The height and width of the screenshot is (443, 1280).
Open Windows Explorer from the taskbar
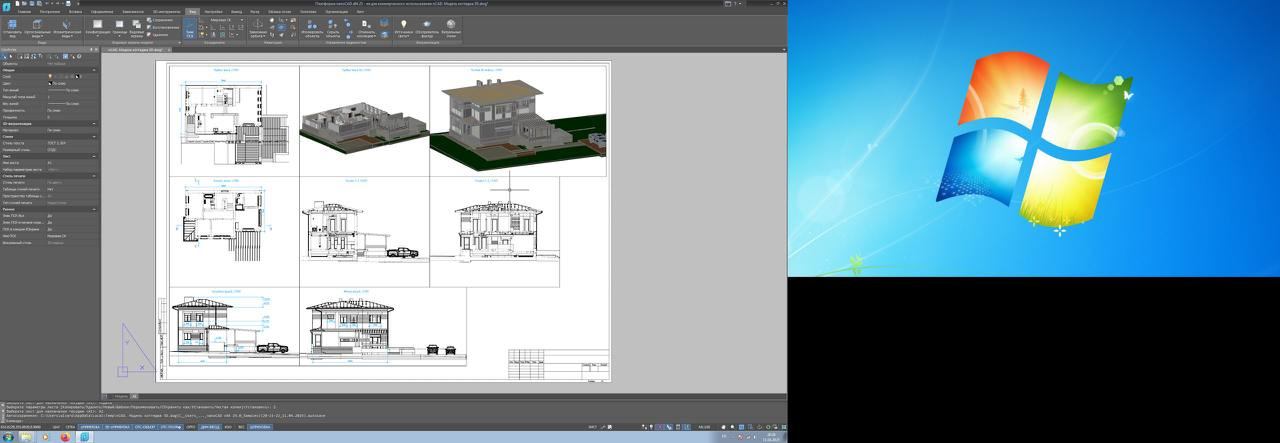click(26, 437)
